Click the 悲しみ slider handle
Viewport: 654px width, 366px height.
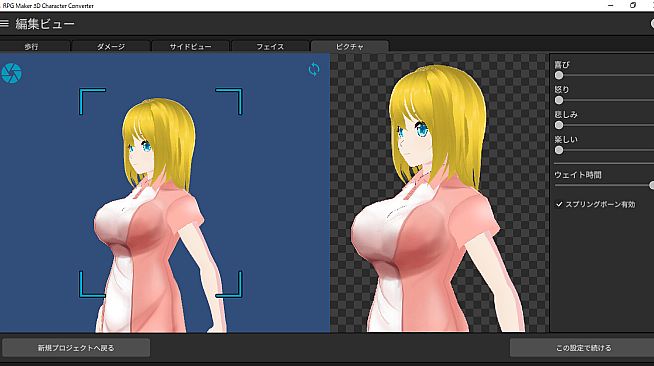[559, 125]
